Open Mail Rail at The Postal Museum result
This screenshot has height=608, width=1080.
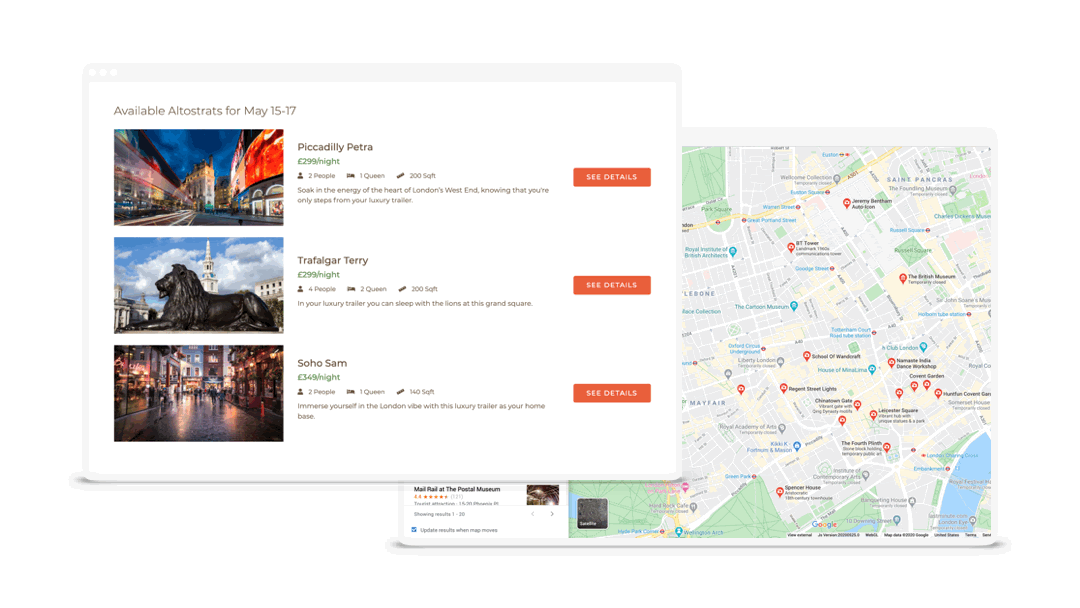tap(457, 490)
